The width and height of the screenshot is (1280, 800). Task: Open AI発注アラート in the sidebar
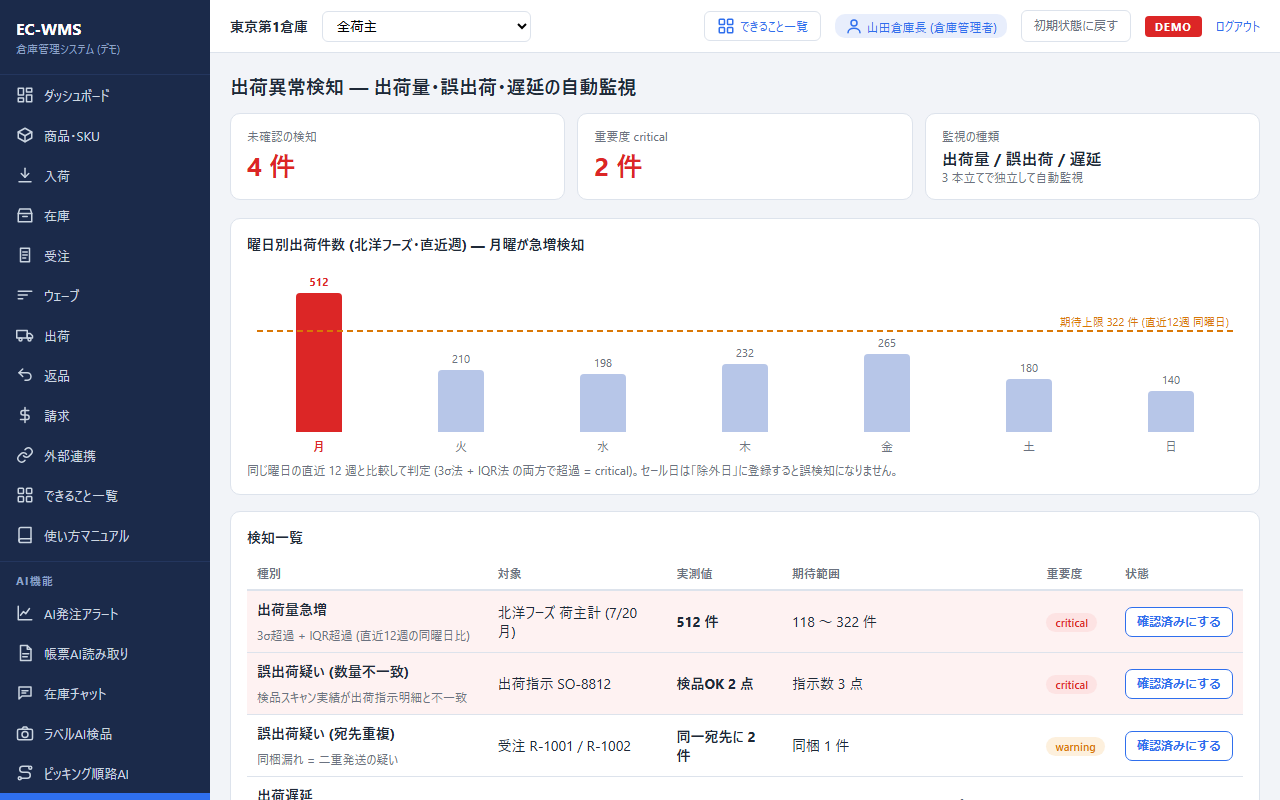[105, 614]
